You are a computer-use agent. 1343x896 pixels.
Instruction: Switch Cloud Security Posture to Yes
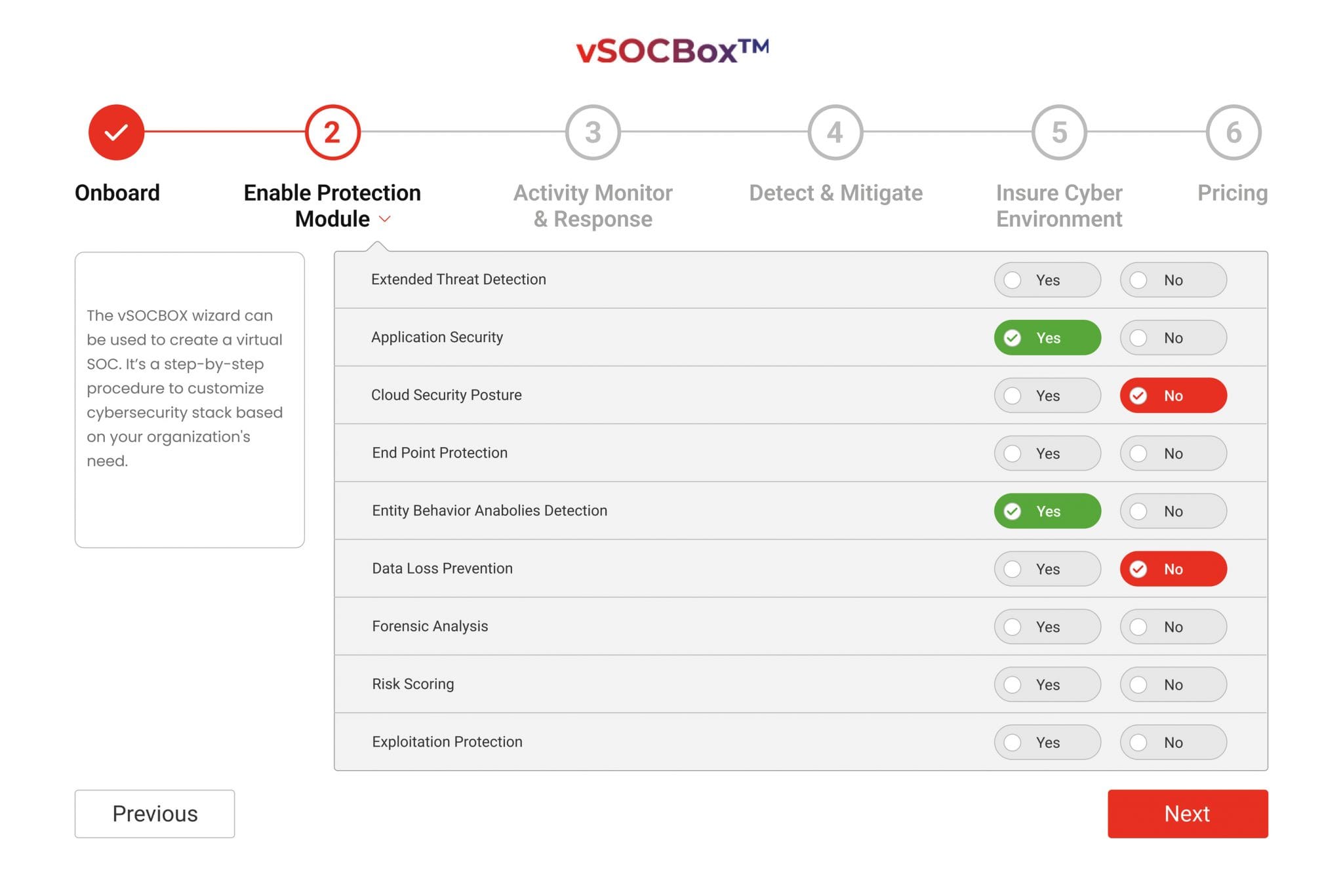[x=1047, y=395]
